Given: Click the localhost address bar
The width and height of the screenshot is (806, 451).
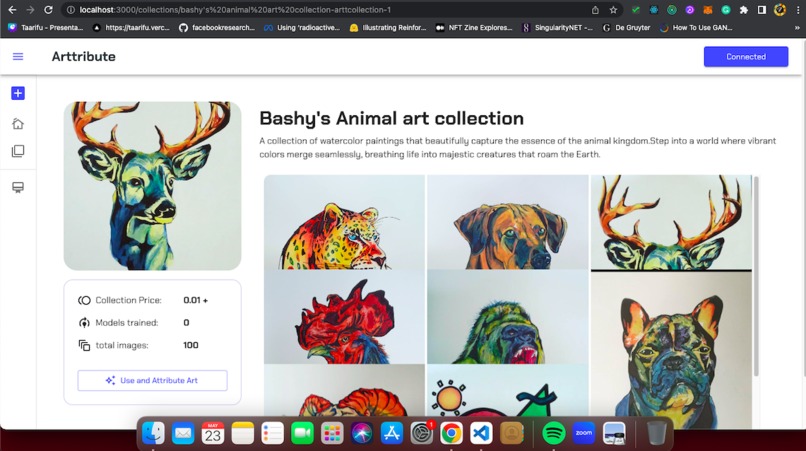Looking at the screenshot, I should pos(329,10).
